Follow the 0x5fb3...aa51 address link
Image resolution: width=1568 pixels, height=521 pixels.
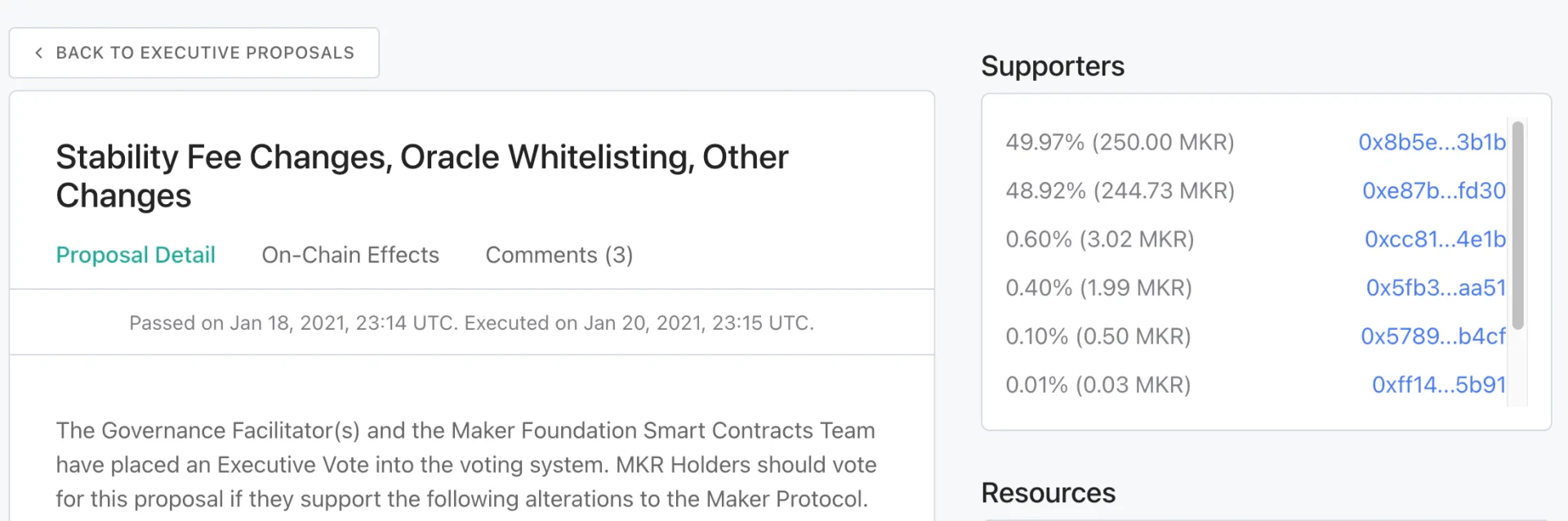(x=1436, y=287)
